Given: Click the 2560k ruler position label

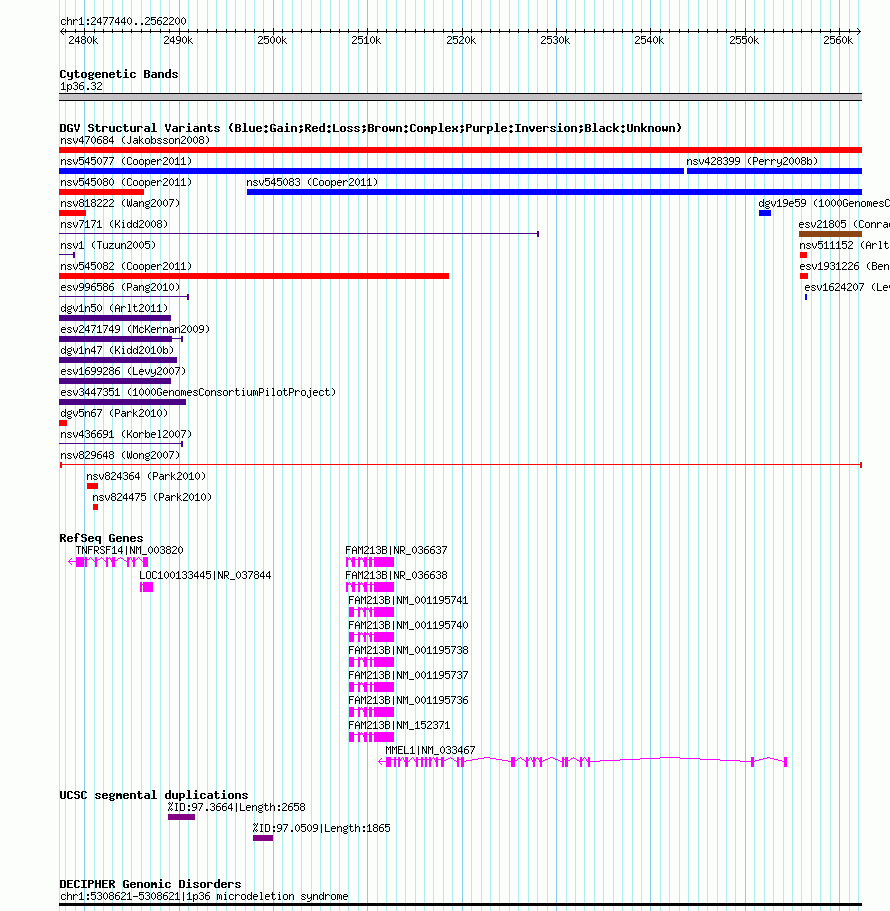Looking at the screenshot, I should [x=838, y=40].
